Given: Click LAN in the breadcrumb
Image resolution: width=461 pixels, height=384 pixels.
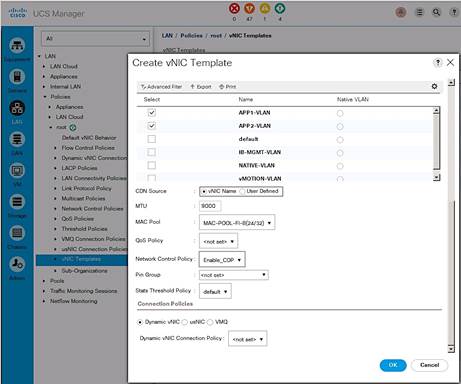Looking at the screenshot, I should click(167, 35).
